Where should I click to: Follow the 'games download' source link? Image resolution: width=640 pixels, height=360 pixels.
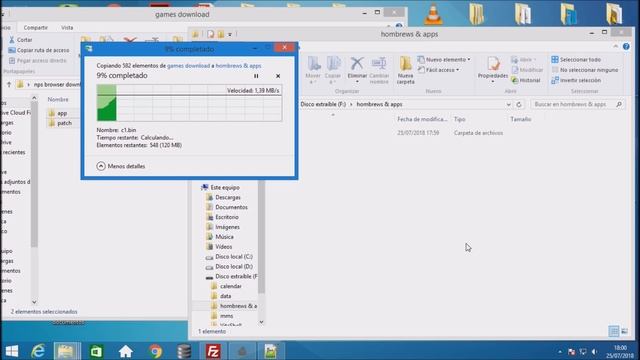pos(188,66)
